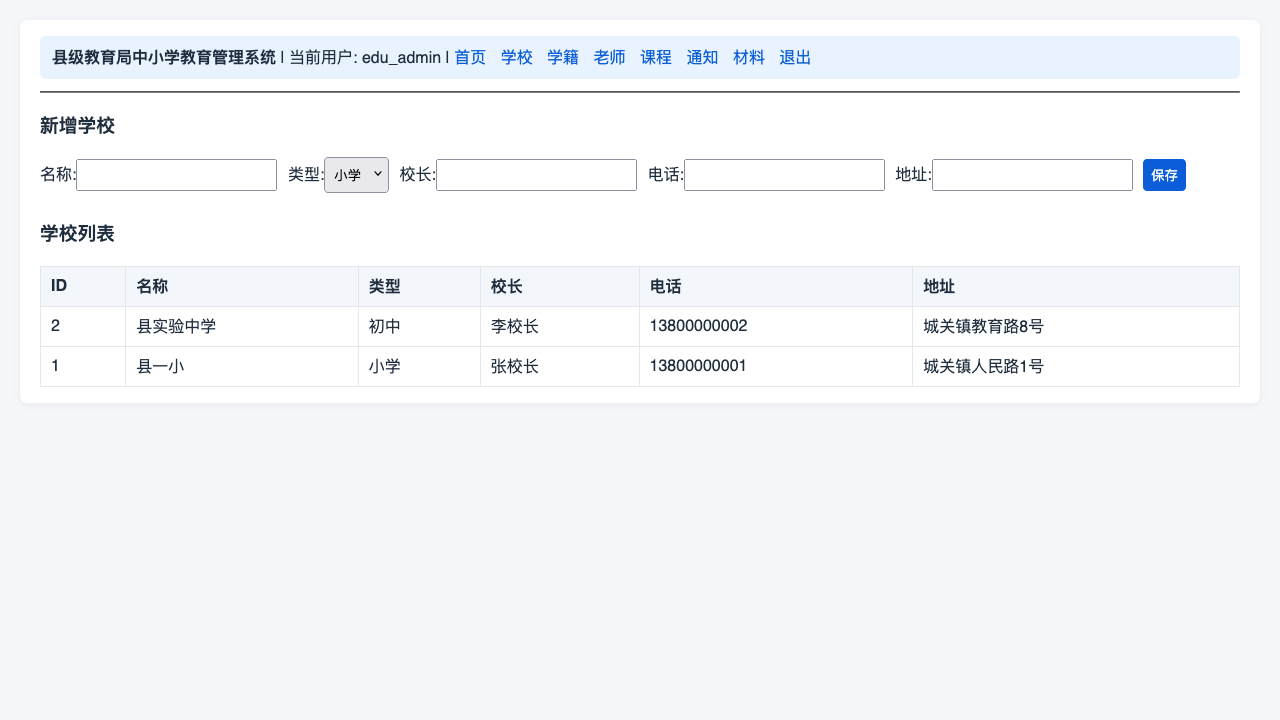This screenshot has height=720, width=1280.
Task: Open the 课程 navigation link
Action: coord(656,58)
